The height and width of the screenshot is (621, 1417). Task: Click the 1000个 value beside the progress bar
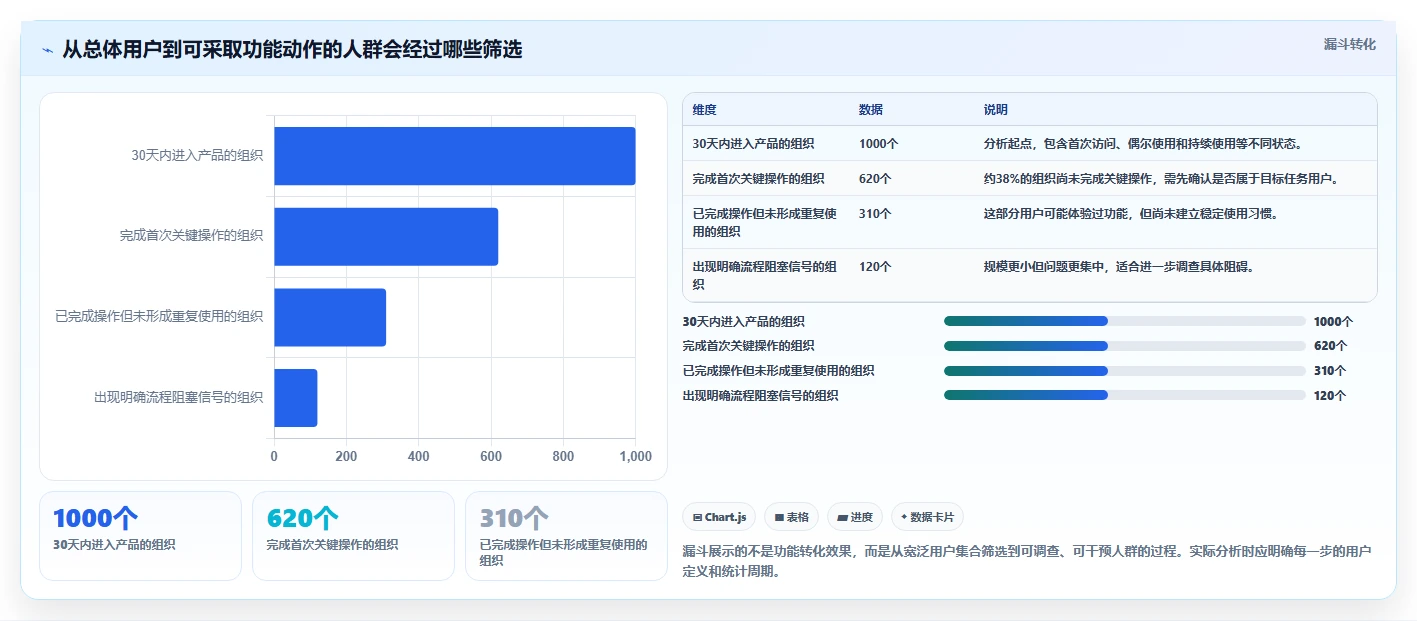[1334, 322]
